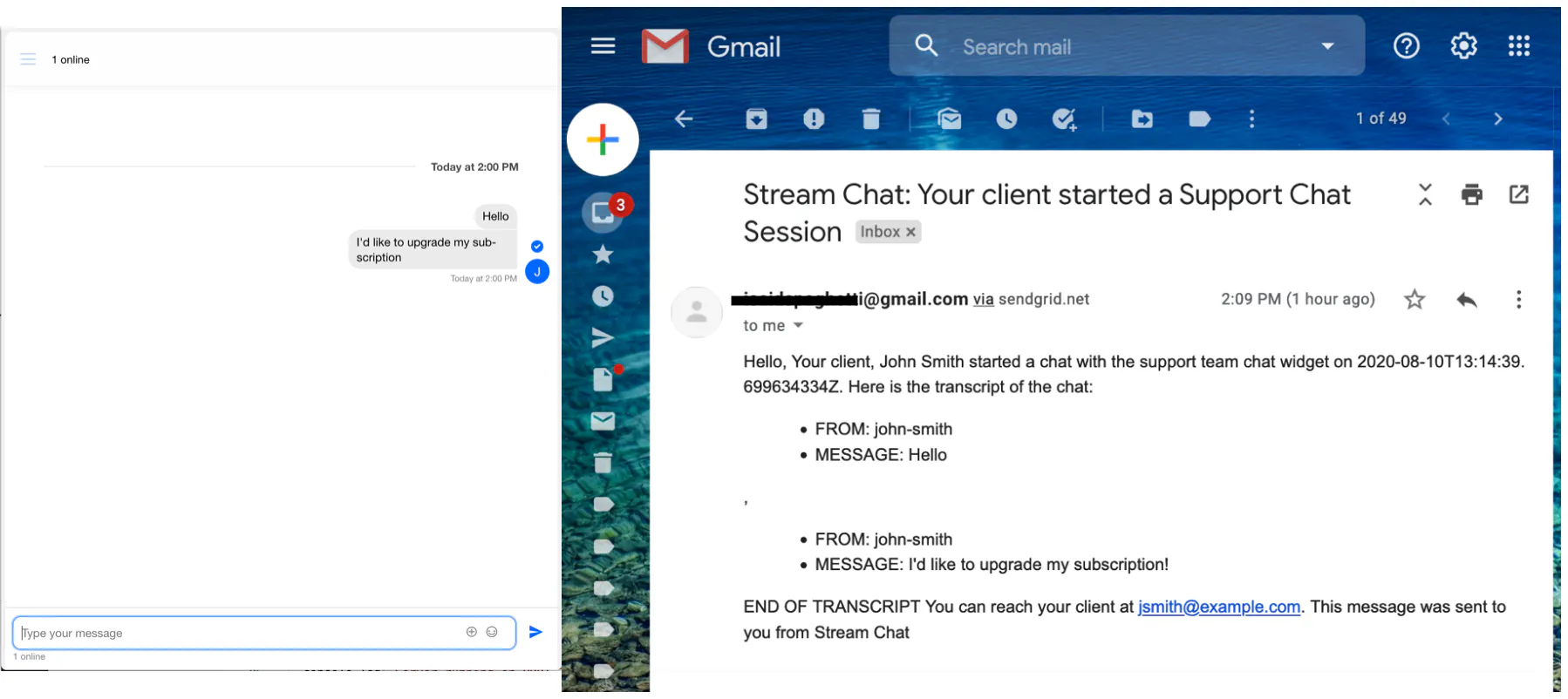Click the blue message delivered checkmark
The height and width of the screenshot is (699, 1568).
(537, 247)
